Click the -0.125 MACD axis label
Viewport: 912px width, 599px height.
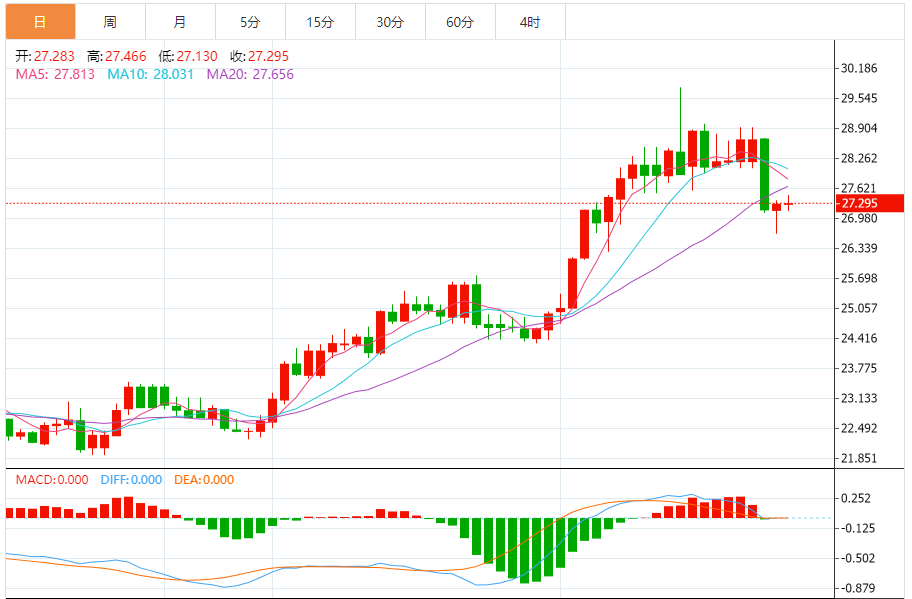[x=858, y=528]
